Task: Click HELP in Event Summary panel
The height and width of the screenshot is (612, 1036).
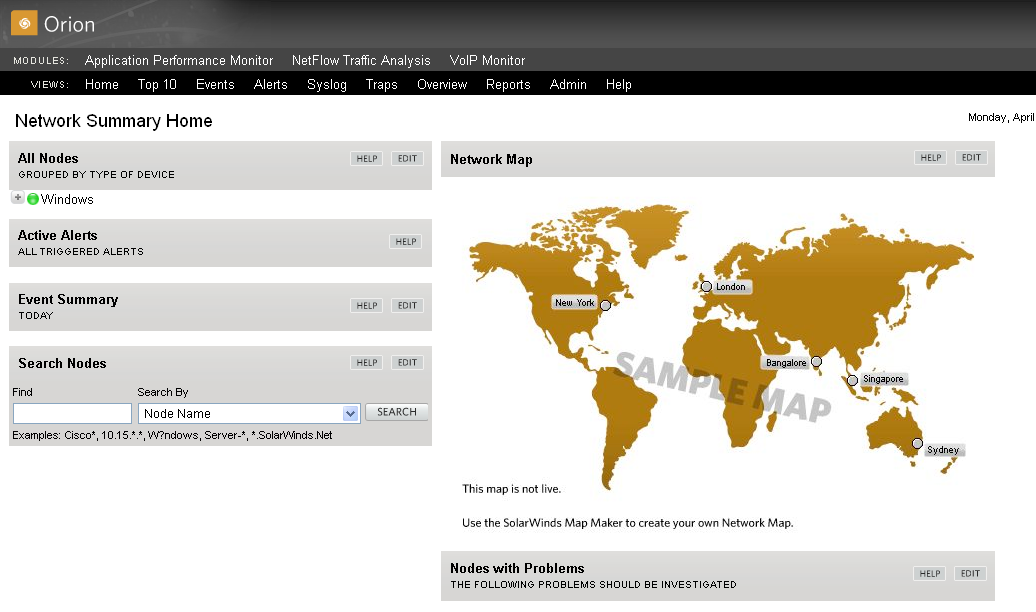Action: tap(367, 305)
